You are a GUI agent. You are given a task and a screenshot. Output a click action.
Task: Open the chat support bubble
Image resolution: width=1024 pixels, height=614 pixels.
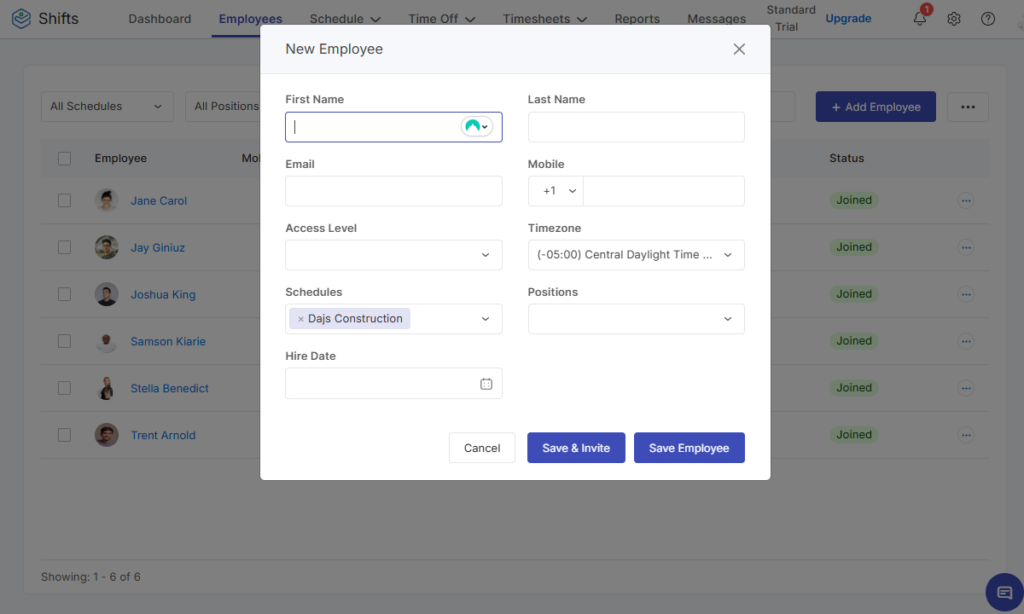coord(1004,592)
